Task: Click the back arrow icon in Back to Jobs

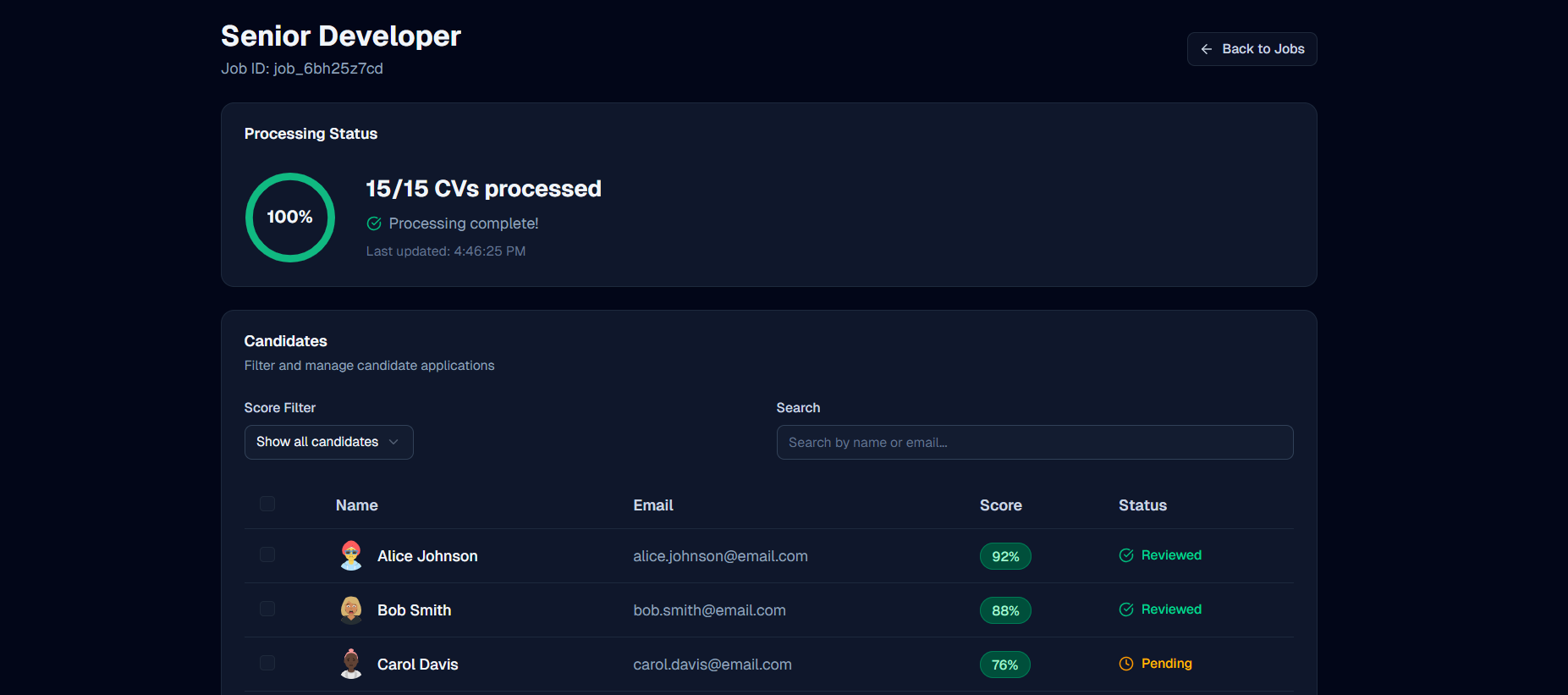Action: pos(1206,49)
